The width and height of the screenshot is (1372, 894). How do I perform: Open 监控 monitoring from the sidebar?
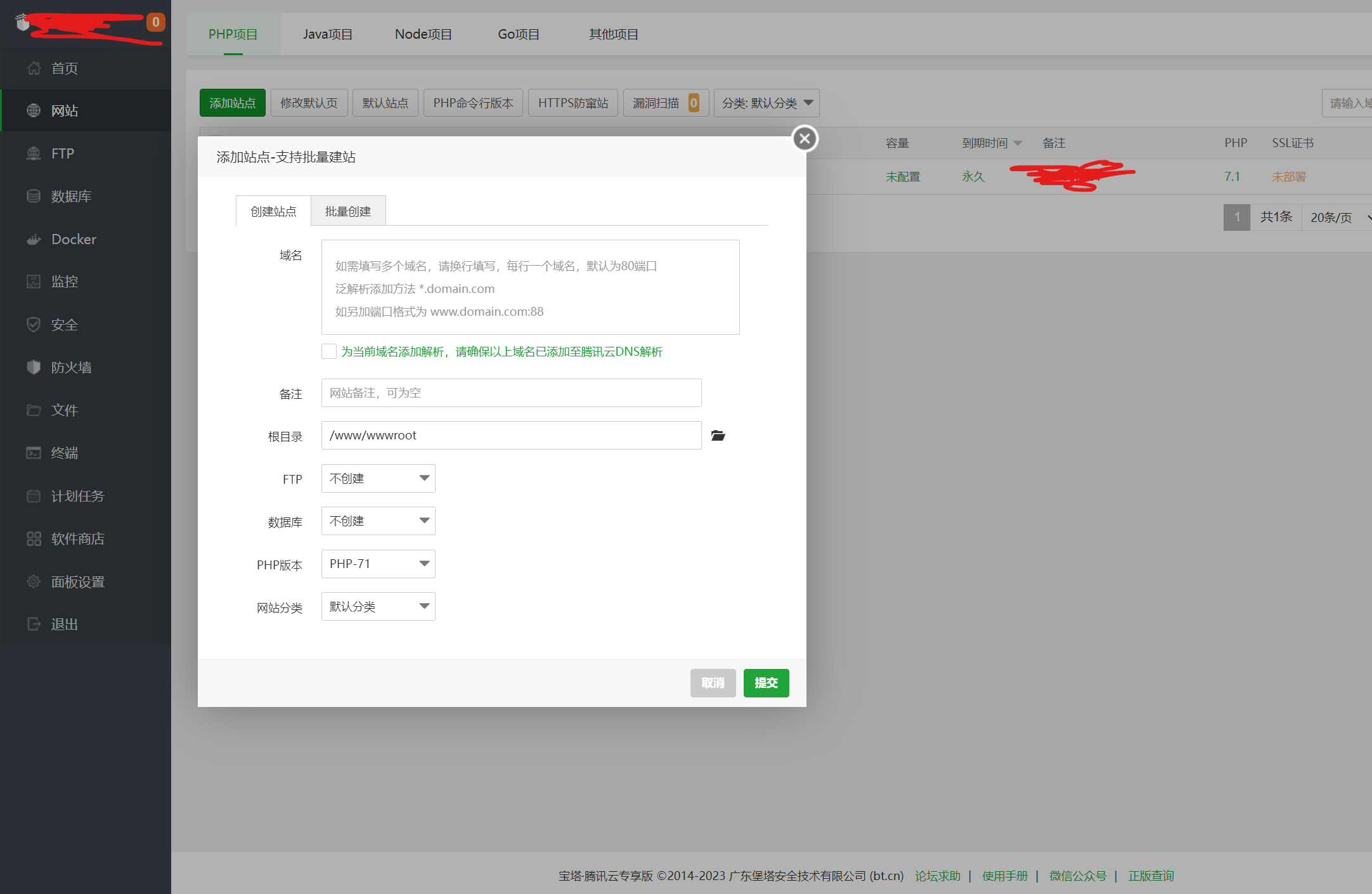tap(64, 282)
